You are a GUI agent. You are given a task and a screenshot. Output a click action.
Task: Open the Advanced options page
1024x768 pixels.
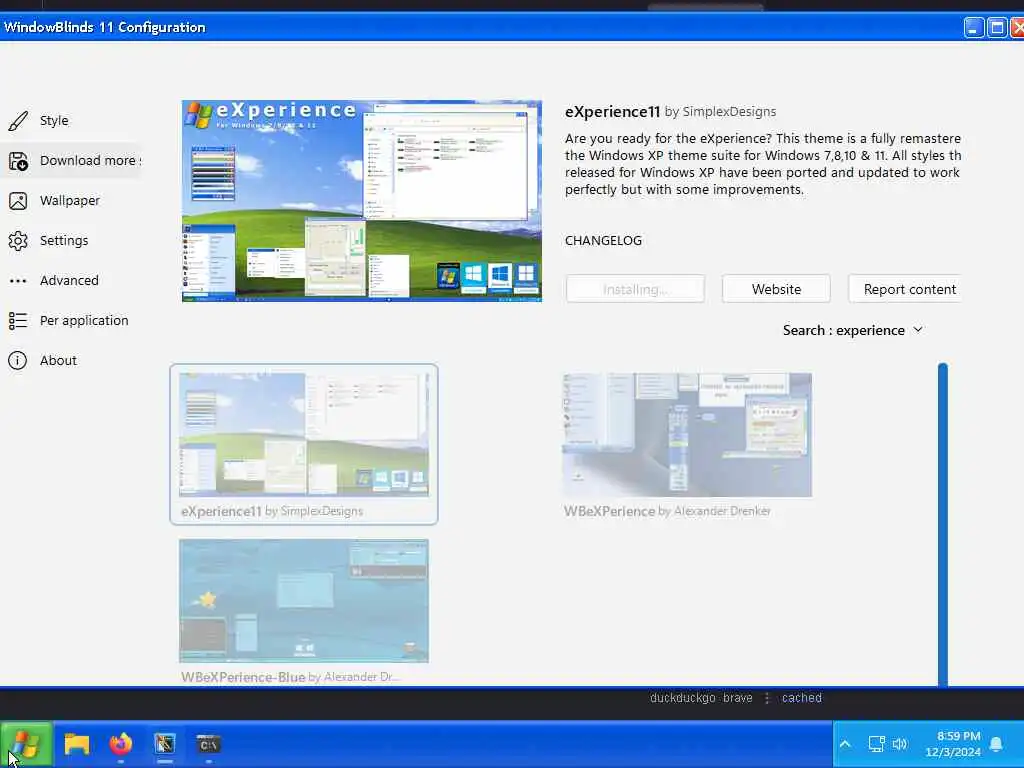pos(70,281)
